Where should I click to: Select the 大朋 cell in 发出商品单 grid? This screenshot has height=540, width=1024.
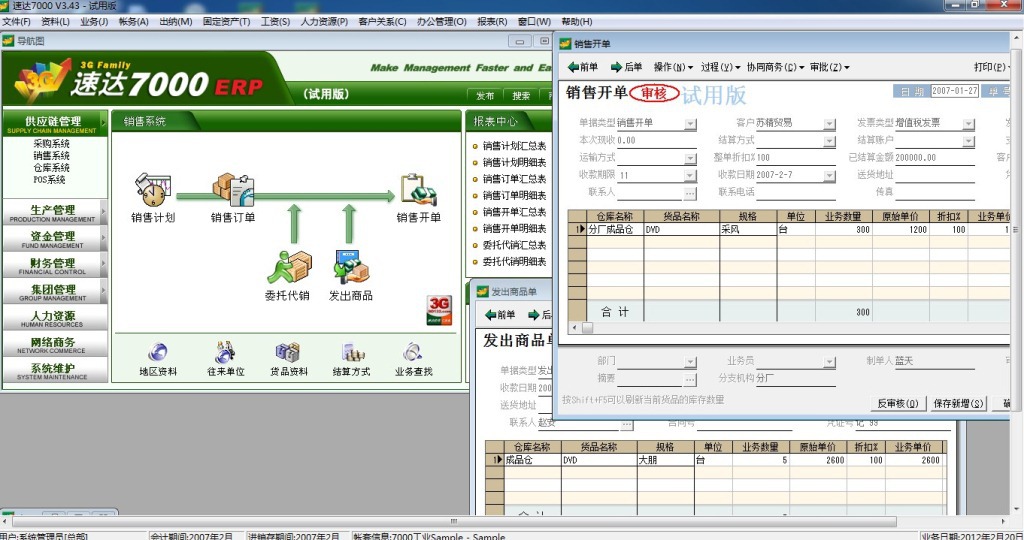pos(665,460)
